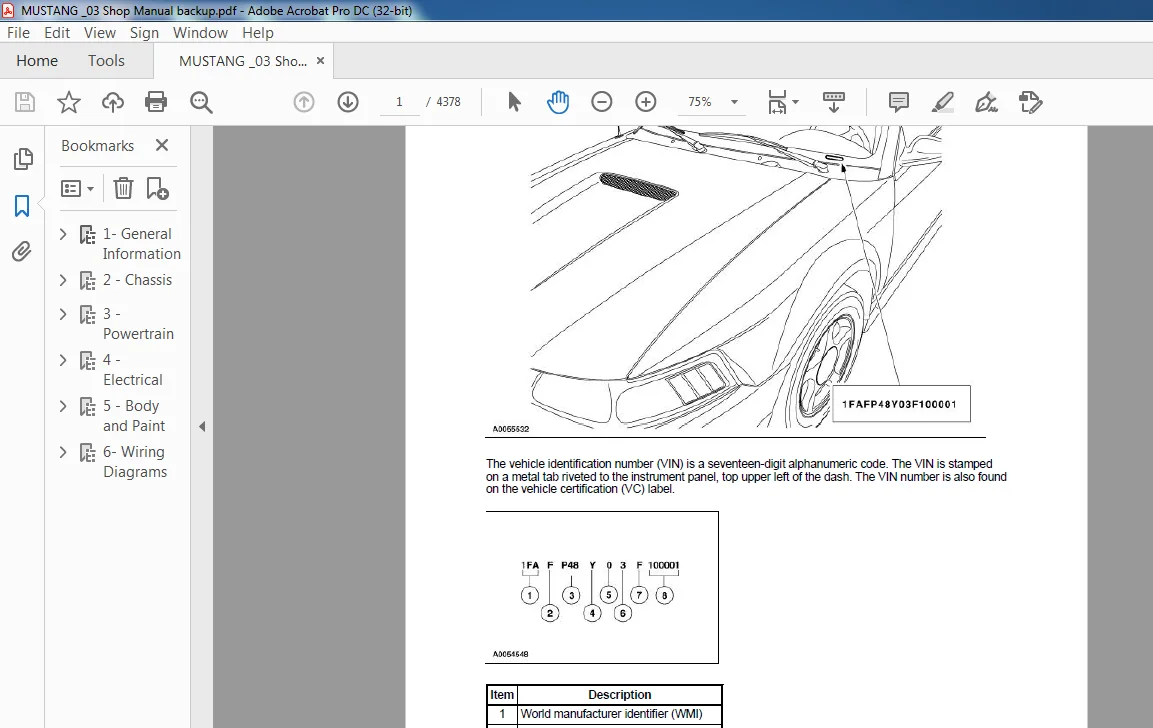Open the Find text magnifier tool
The image size is (1153, 728).
pyautogui.click(x=201, y=101)
